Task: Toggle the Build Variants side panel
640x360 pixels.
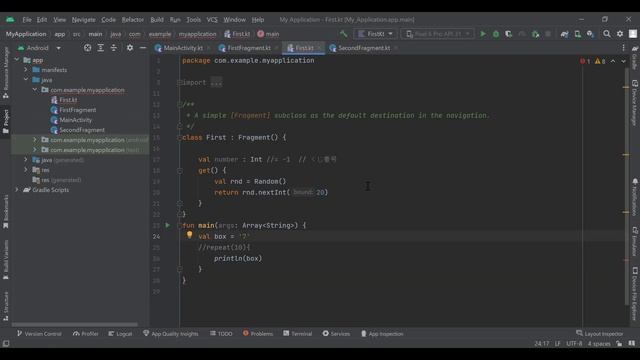Action: tap(6, 260)
